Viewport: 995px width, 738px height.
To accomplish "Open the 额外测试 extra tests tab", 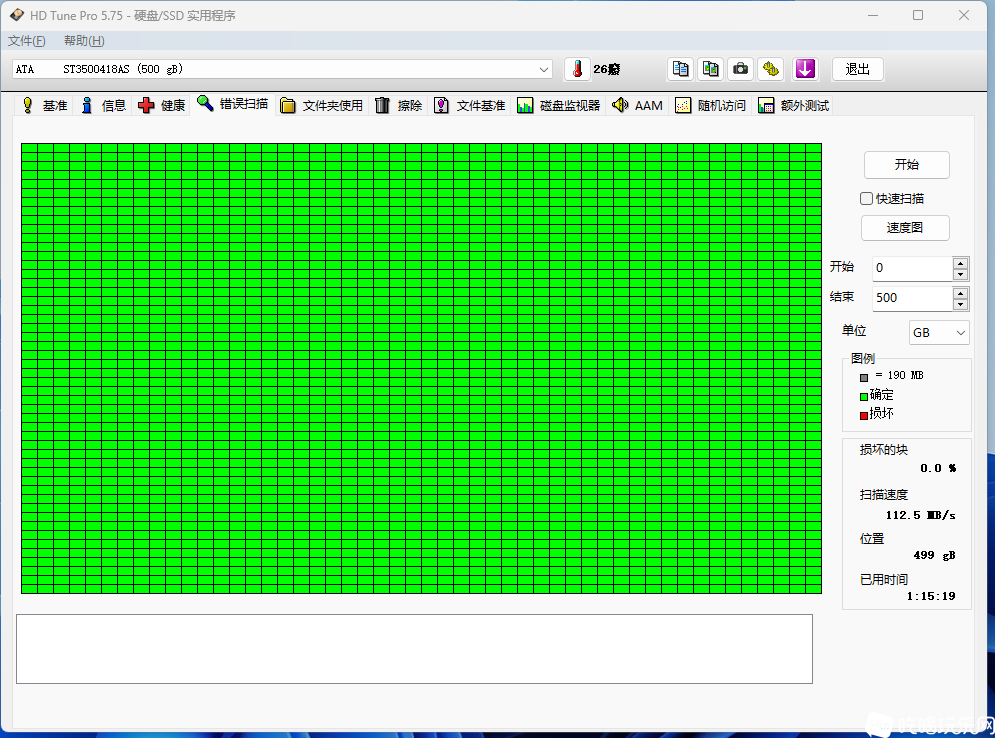I will point(793,105).
